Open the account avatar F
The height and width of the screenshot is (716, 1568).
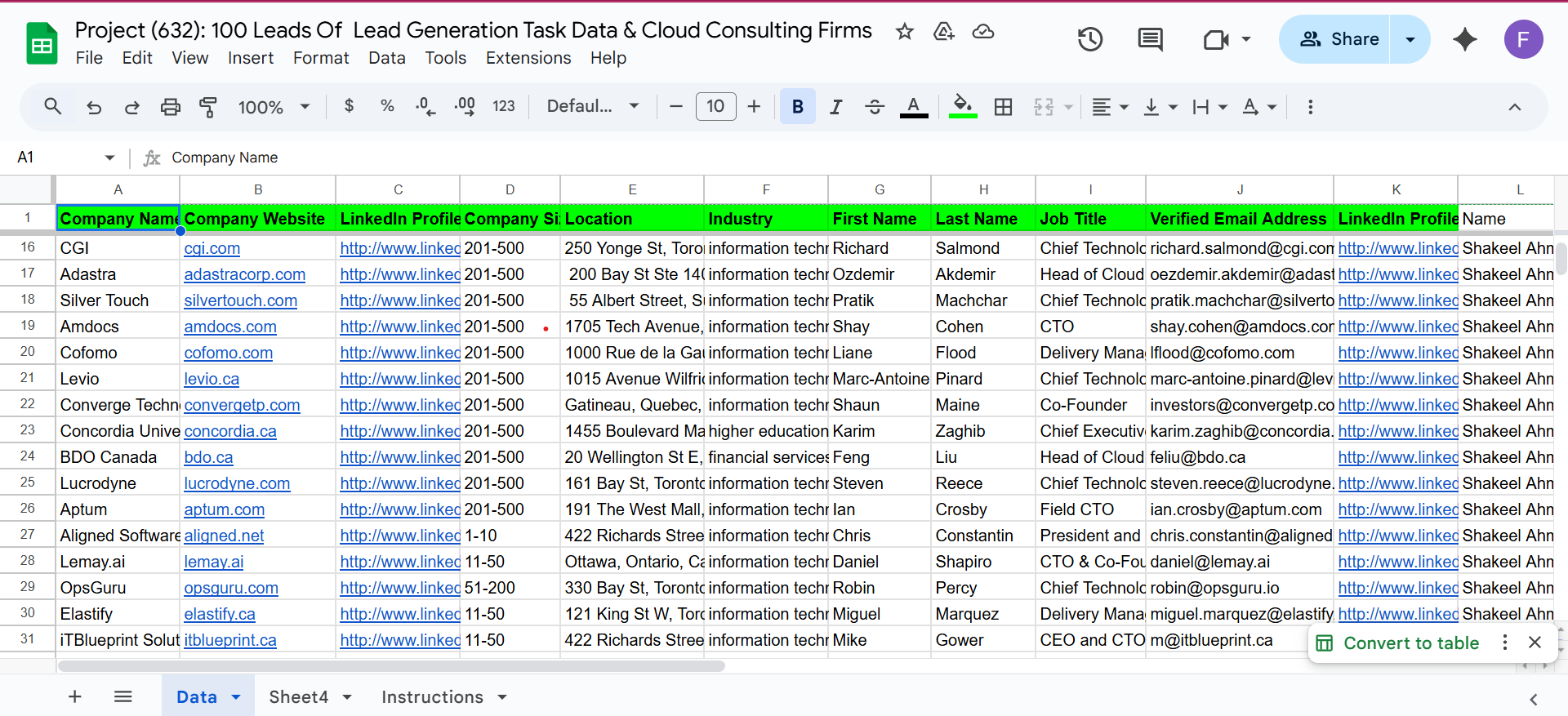tap(1523, 39)
